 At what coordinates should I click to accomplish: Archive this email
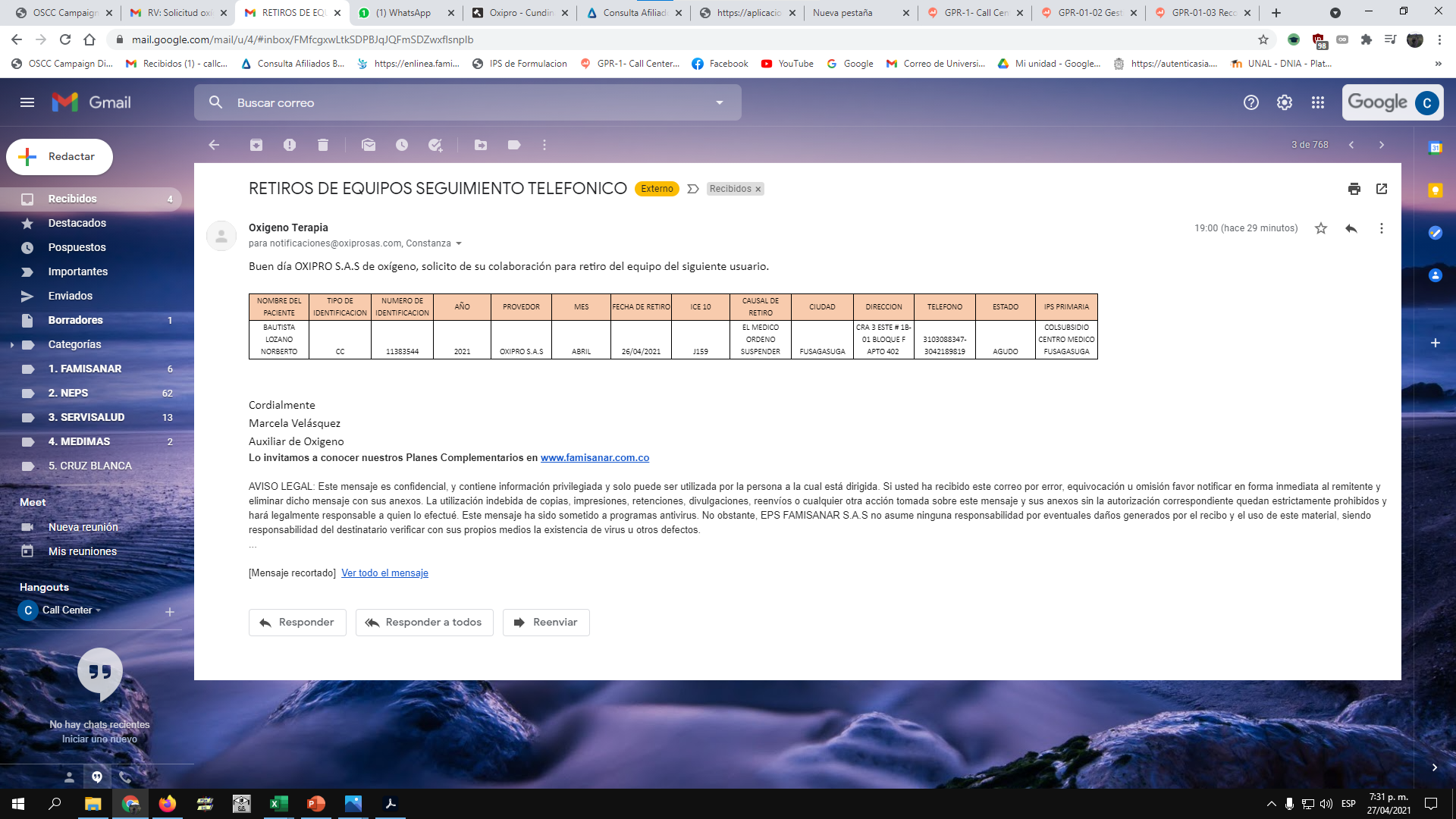point(256,145)
